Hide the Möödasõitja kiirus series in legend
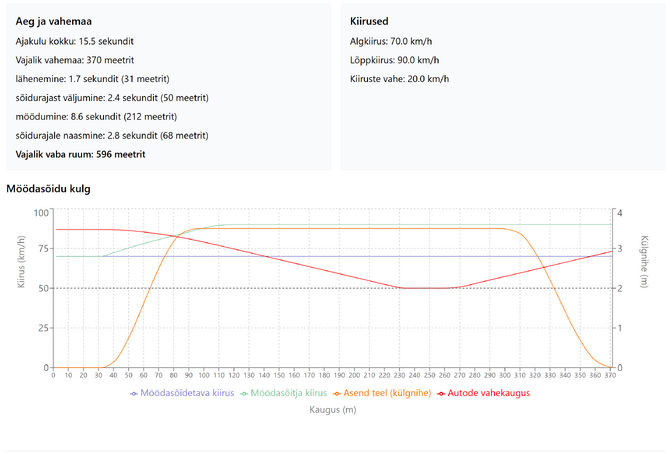 (288, 393)
